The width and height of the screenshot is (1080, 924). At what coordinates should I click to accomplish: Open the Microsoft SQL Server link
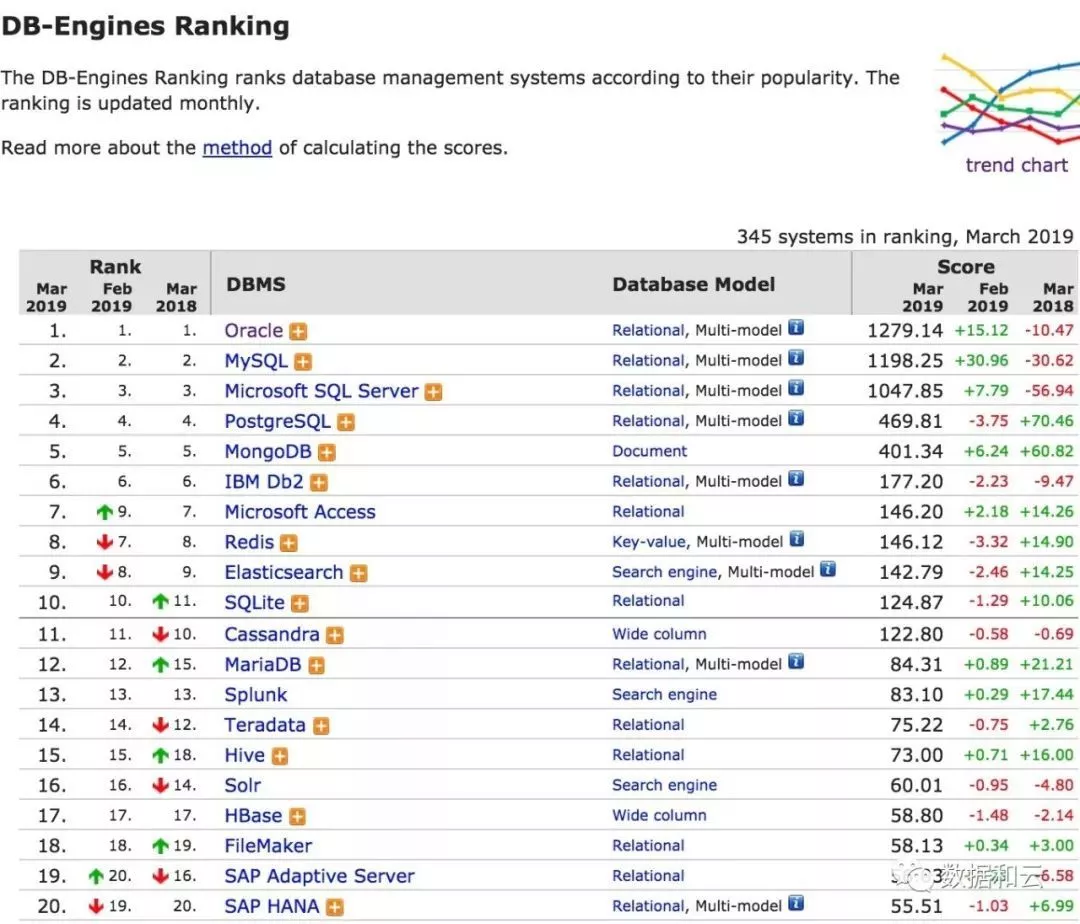(x=321, y=391)
